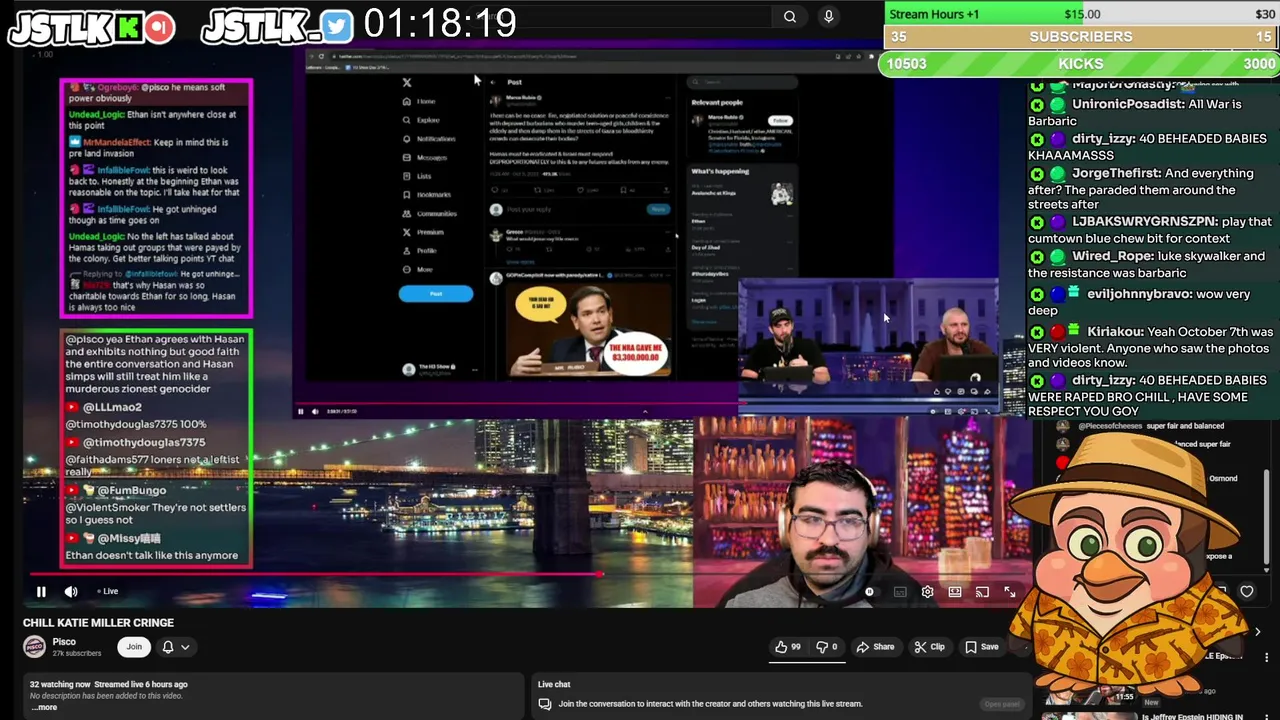
Task: Jump to Live in the player
Action: point(107,591)
